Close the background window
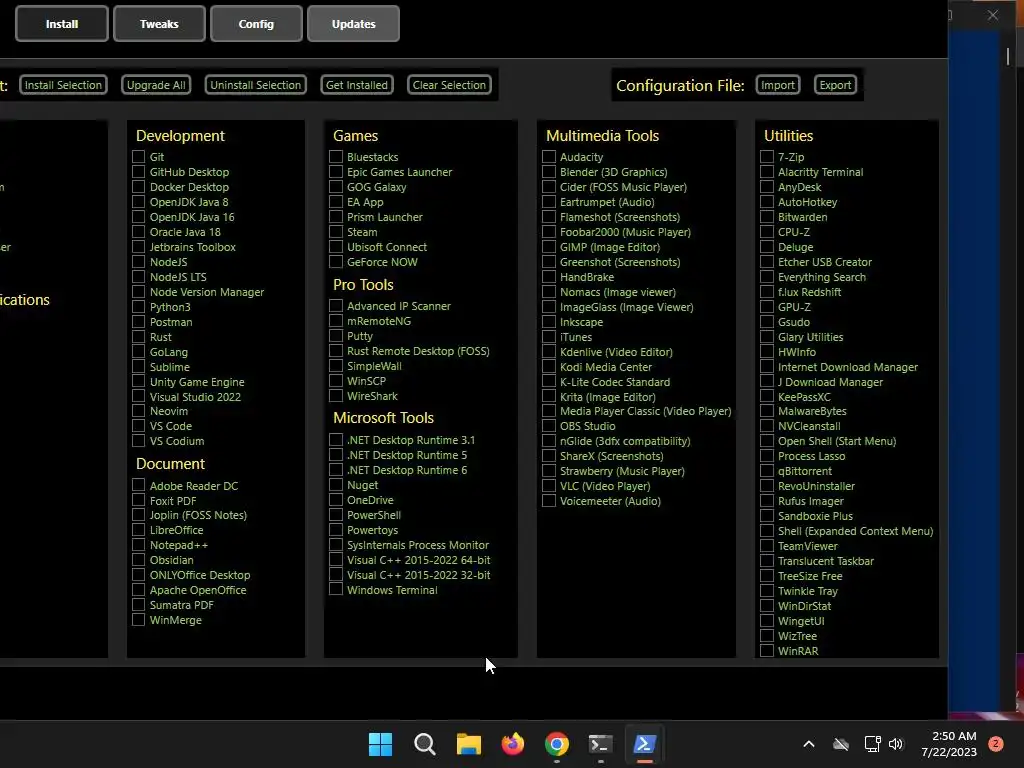Image resolution: width=1024 pixels, height=768 pixels. click(x=993, y=14)
